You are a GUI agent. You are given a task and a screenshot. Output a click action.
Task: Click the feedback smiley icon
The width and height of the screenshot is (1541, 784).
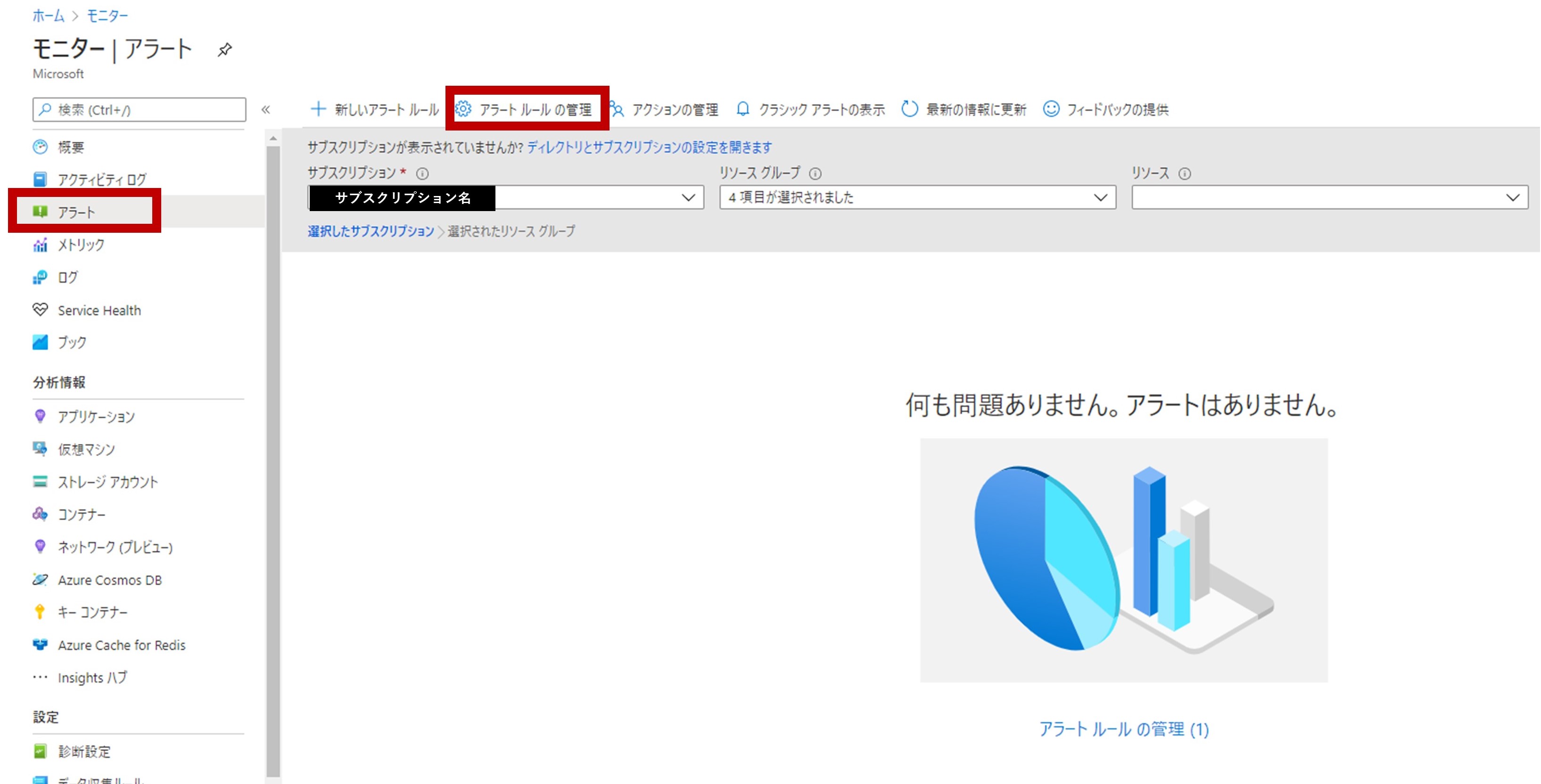click(1051, 109)
